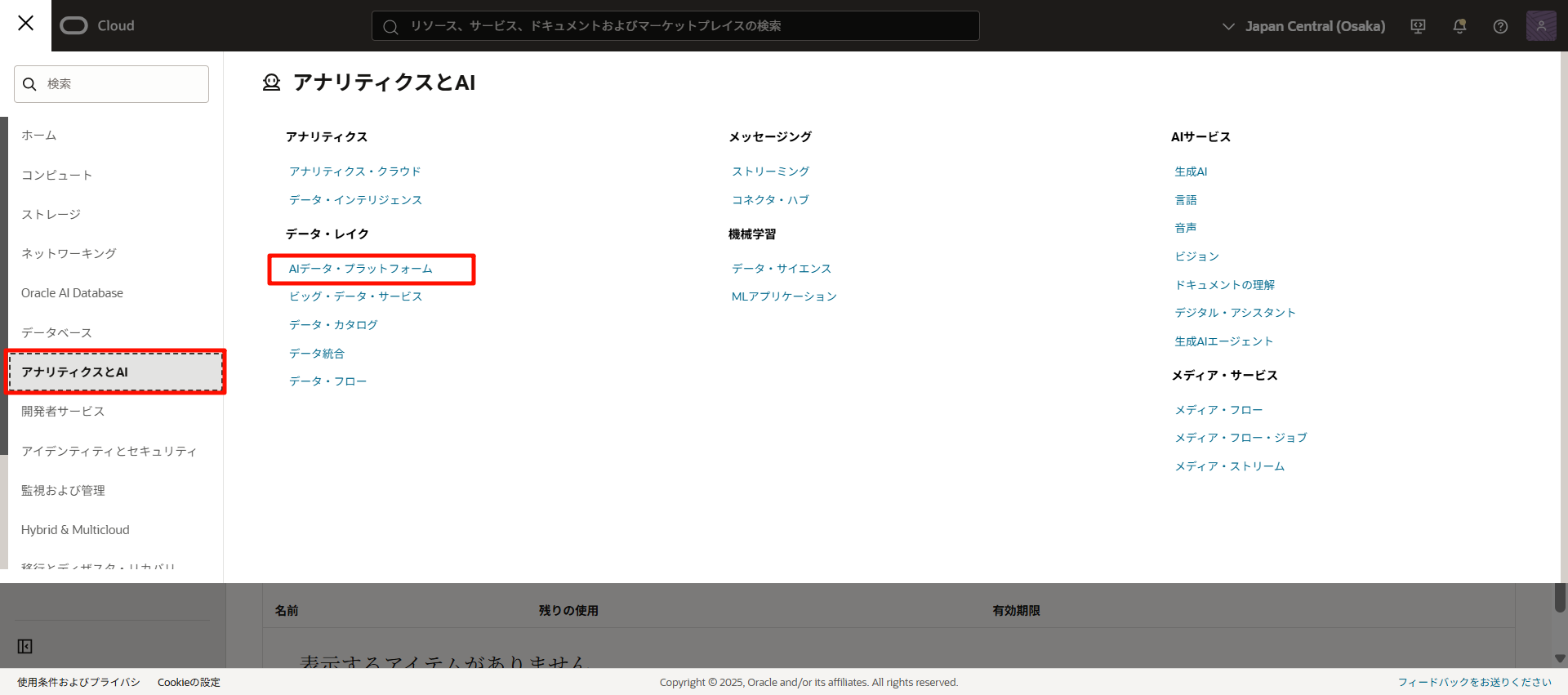This screenshot has width=1568, height=695.
Task: Open メディア・ストリーム link
Action: tap(1229, 466)
